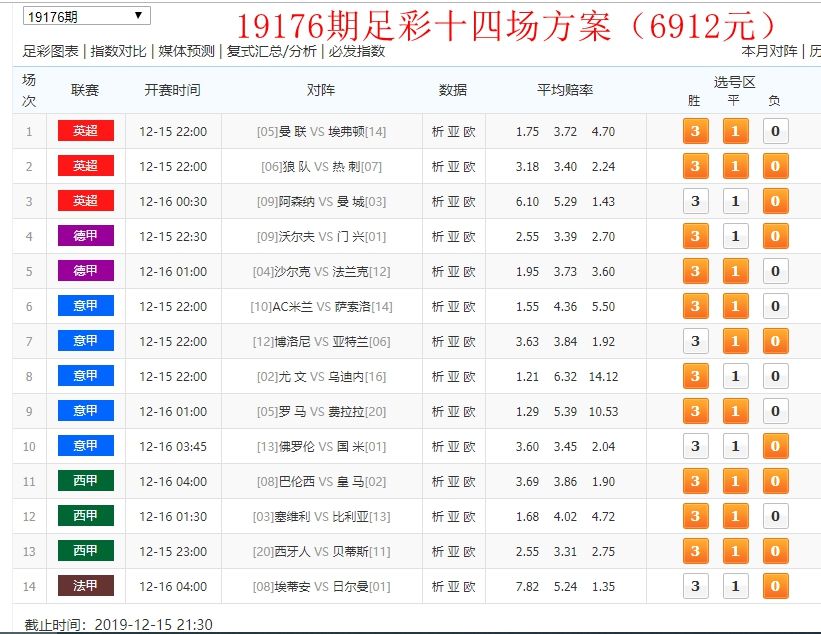The height and width of the screenshot is (634, 821).
Task: Click team name 曼联 in match 1
Action: (292, 131)
